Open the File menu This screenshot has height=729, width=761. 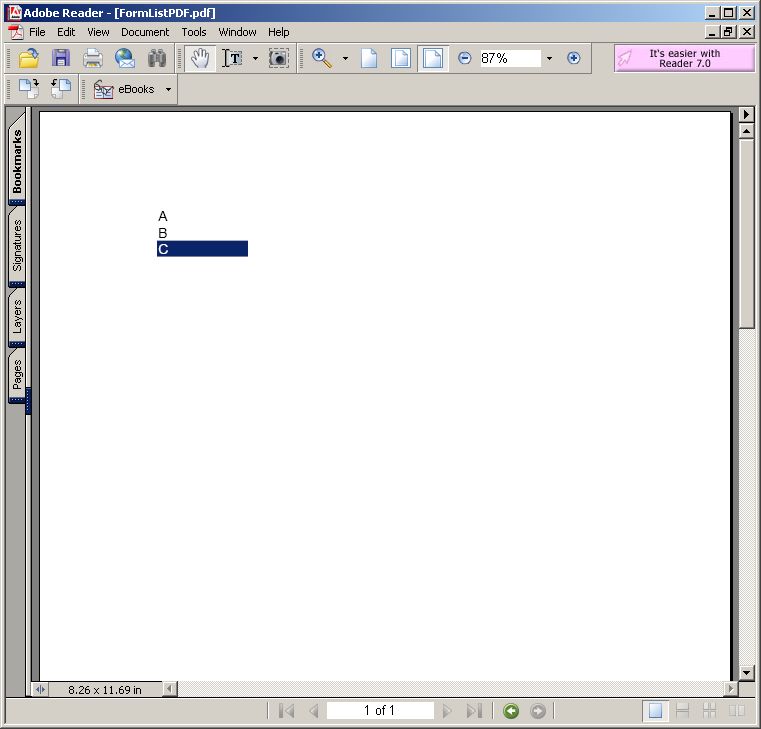(x=37, y=32)
